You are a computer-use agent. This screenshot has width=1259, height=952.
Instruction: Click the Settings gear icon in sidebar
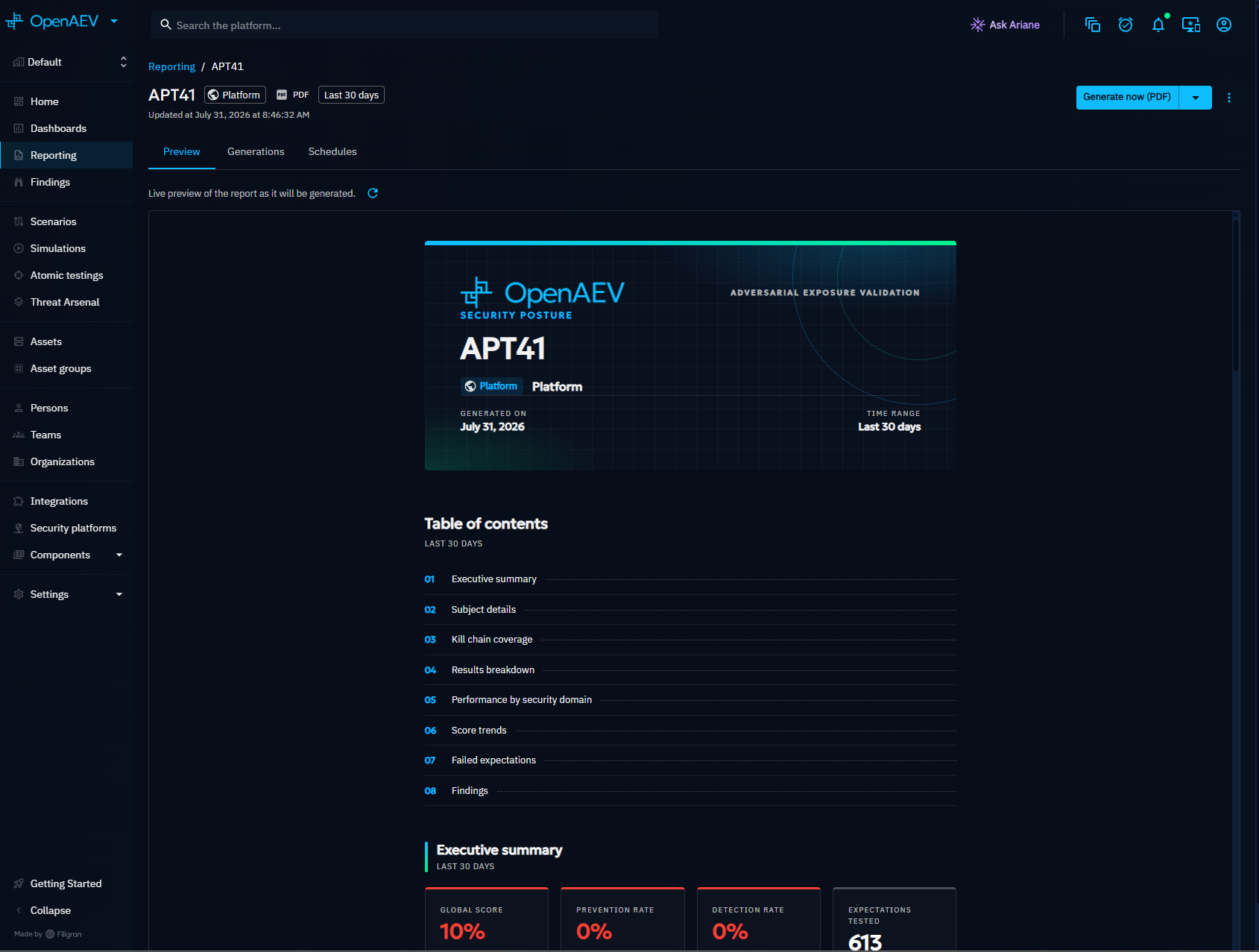(x=19, y=594)
